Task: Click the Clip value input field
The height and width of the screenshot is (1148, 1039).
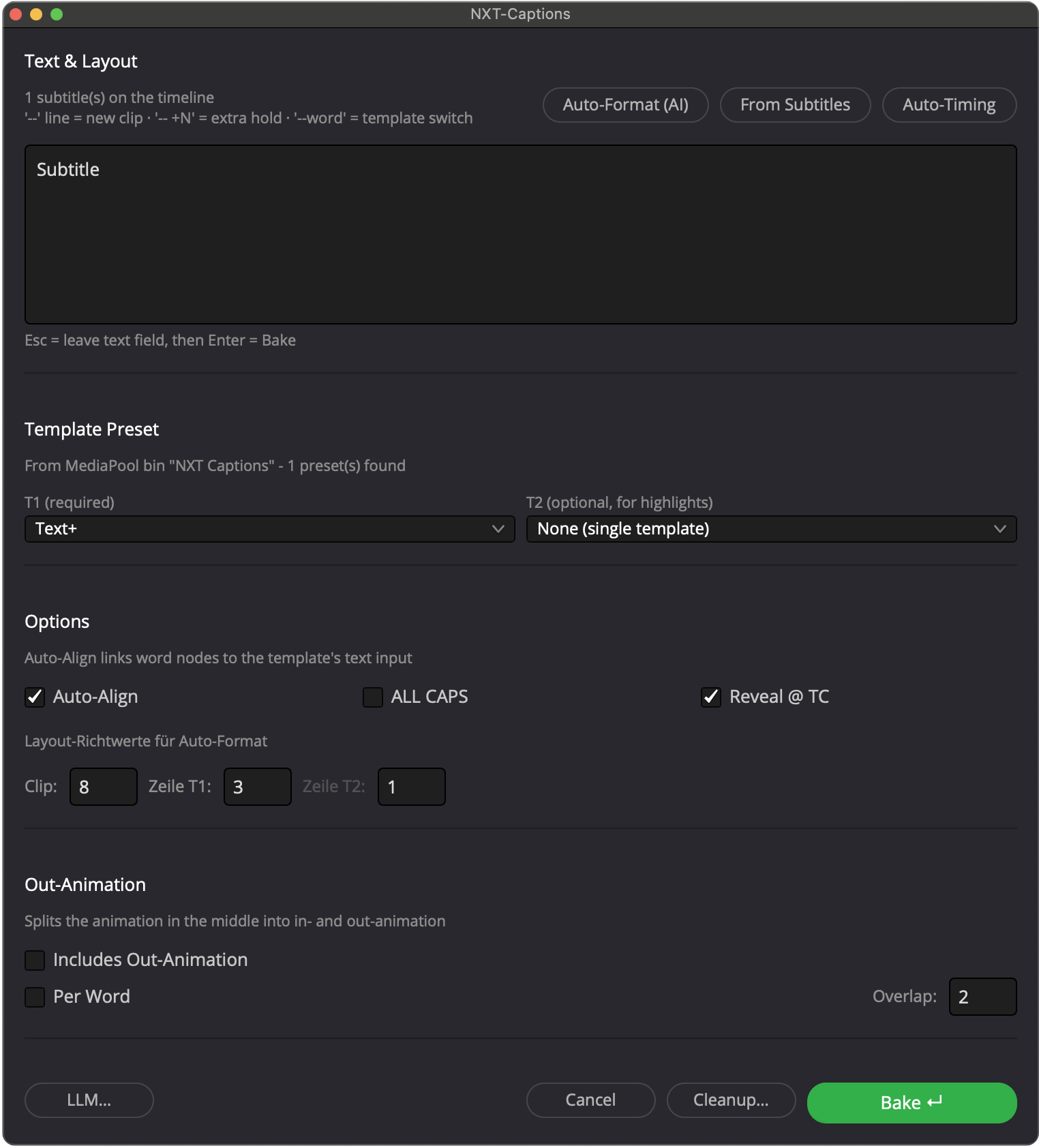Action: (103, 787)
